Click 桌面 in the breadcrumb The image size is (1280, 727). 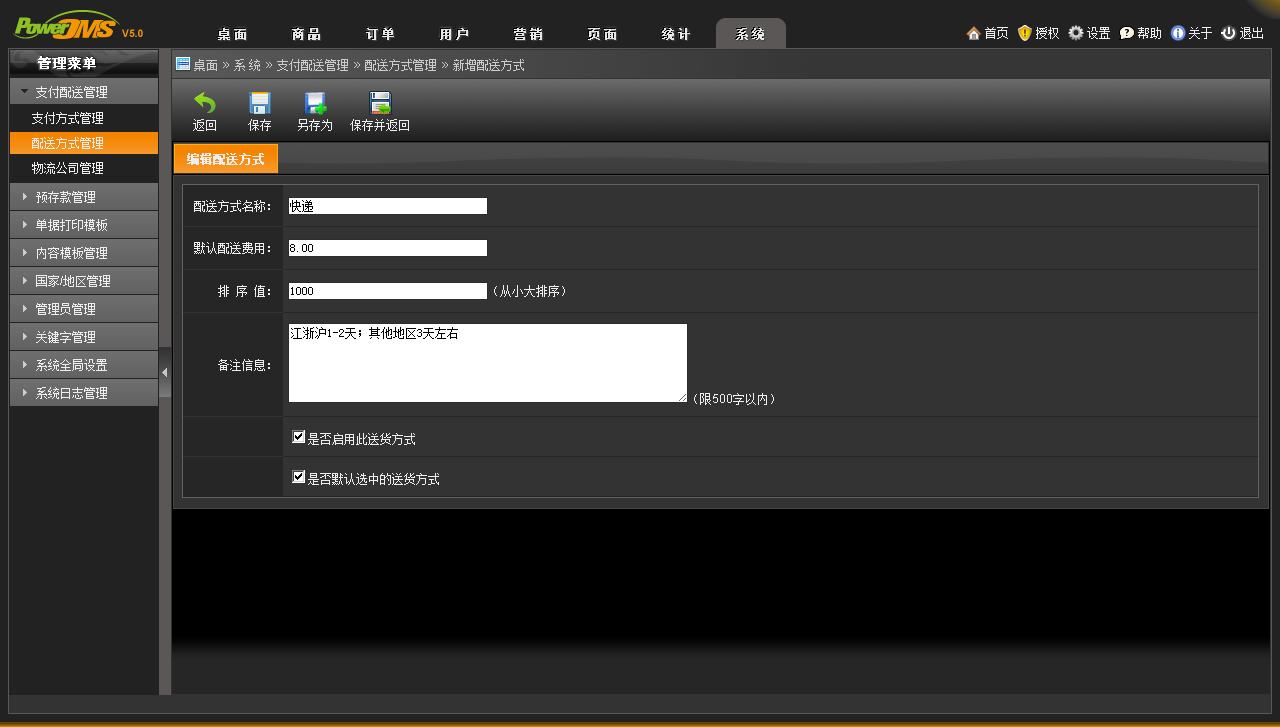(x=206, y=65)
